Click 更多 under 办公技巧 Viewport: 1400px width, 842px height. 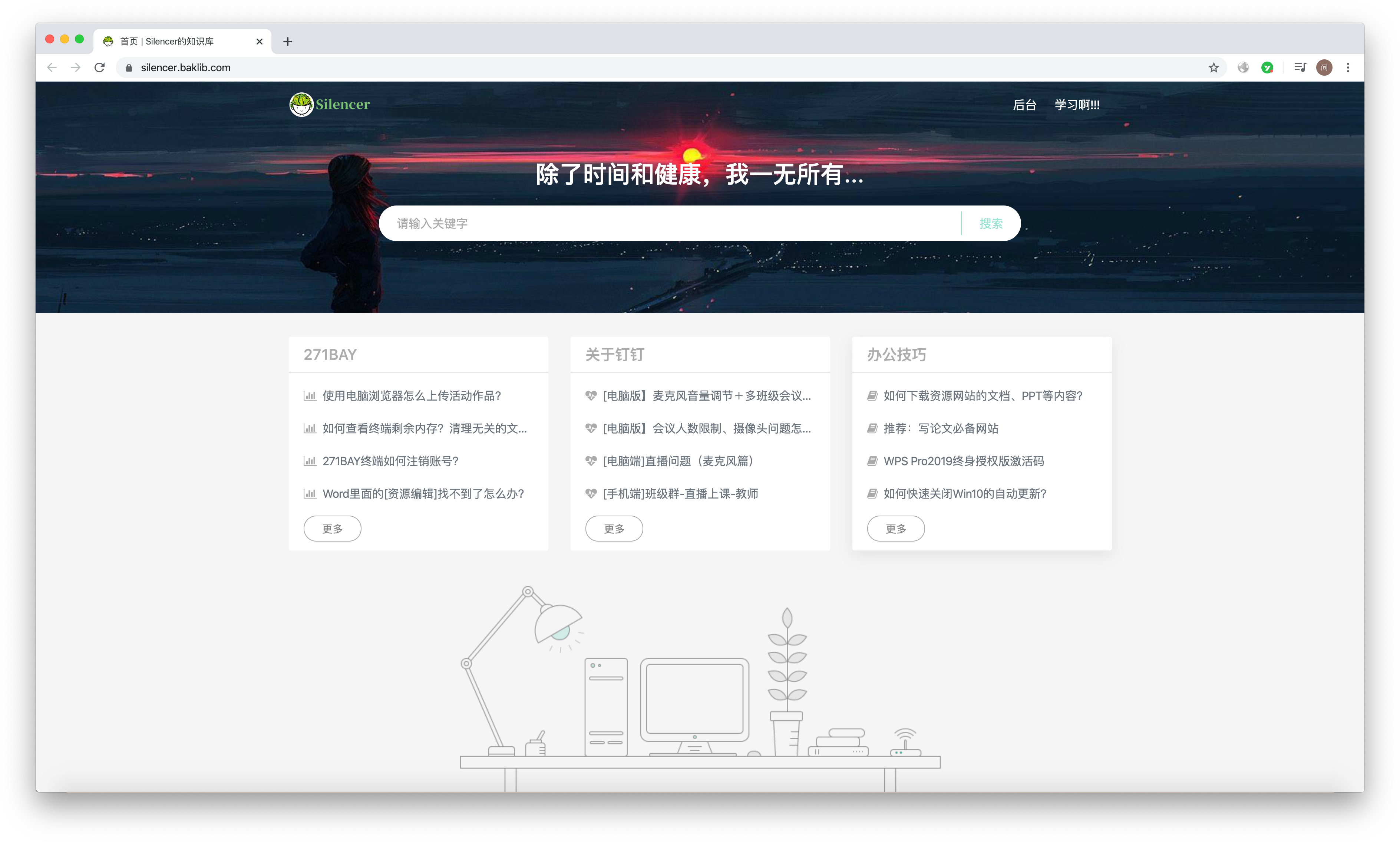[x=896, y=528]
